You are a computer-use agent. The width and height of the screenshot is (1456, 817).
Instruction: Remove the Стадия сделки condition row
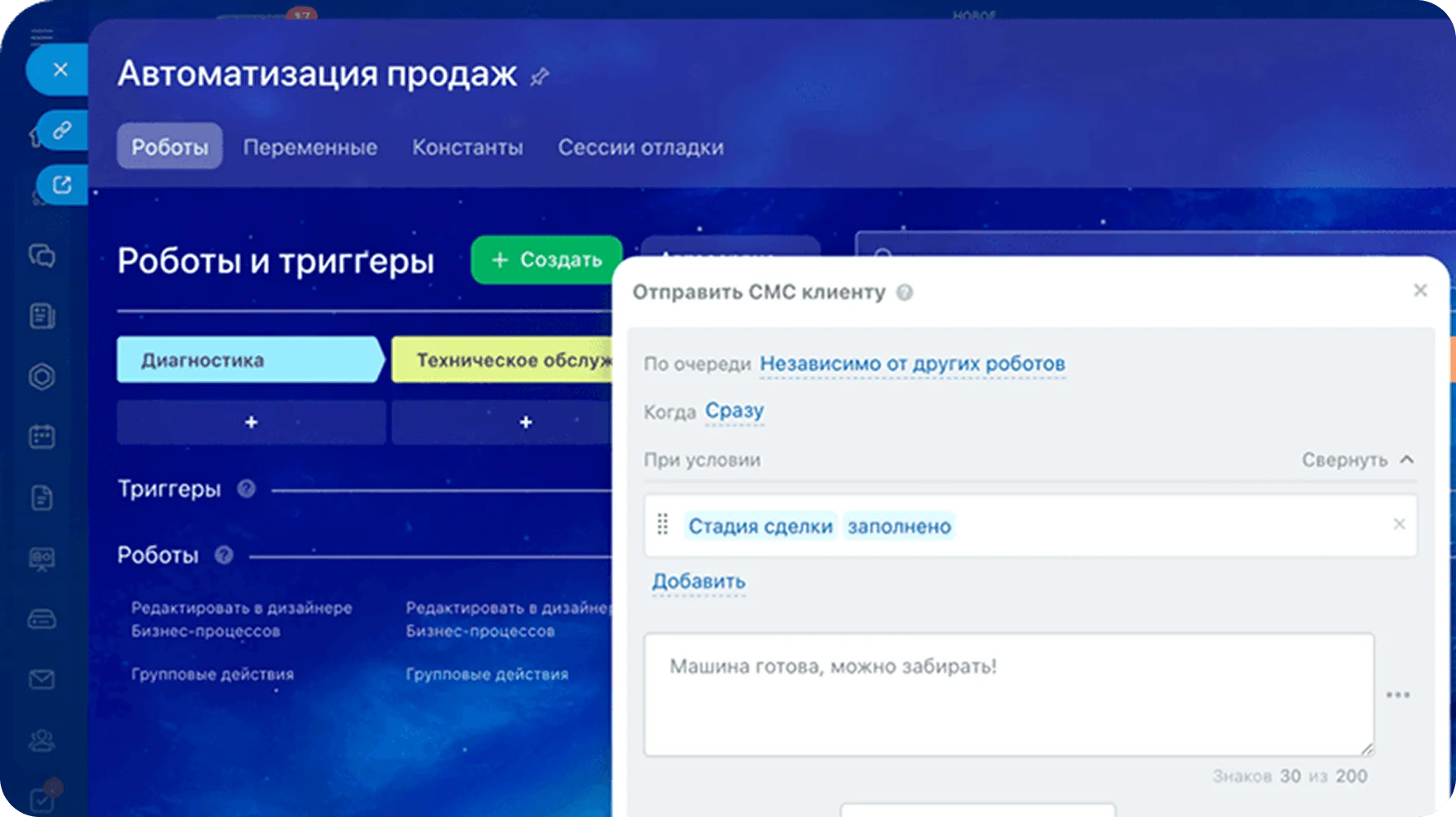pos(1399,524)
